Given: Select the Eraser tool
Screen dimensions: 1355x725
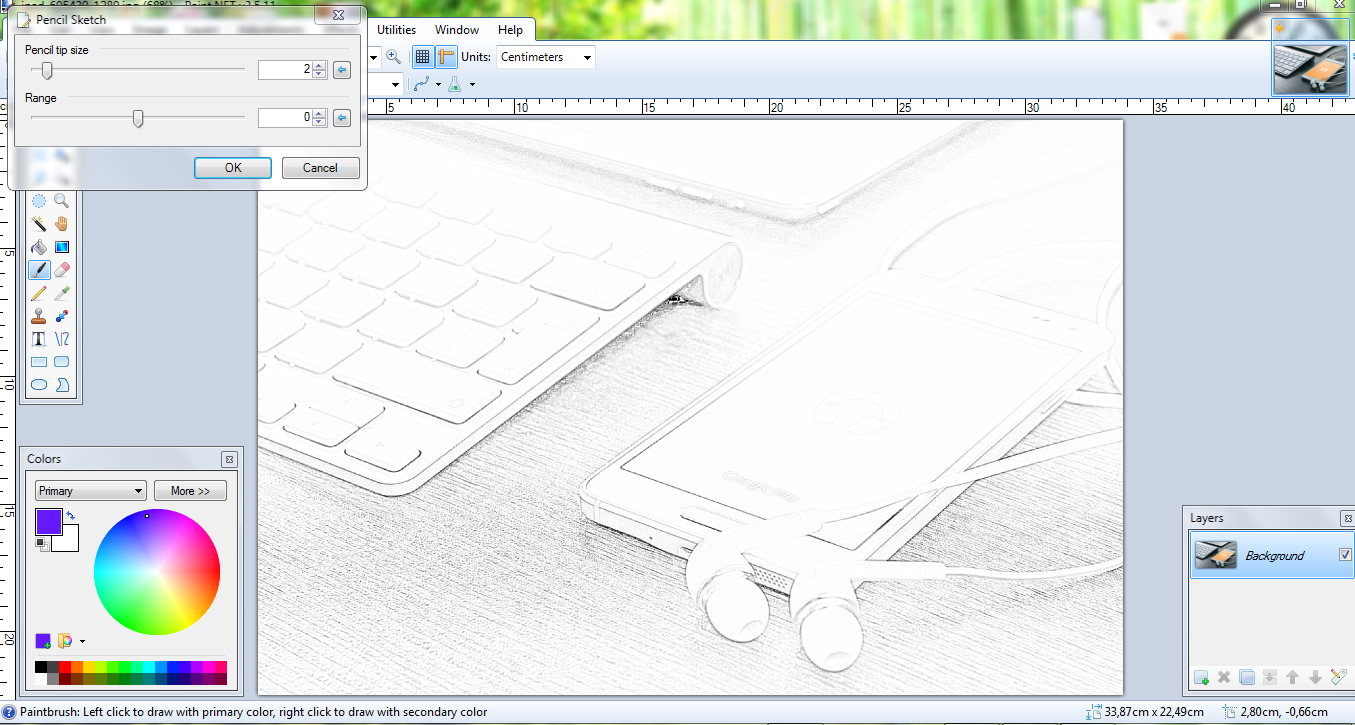Looking at the screenshot, I should point(62,270).
